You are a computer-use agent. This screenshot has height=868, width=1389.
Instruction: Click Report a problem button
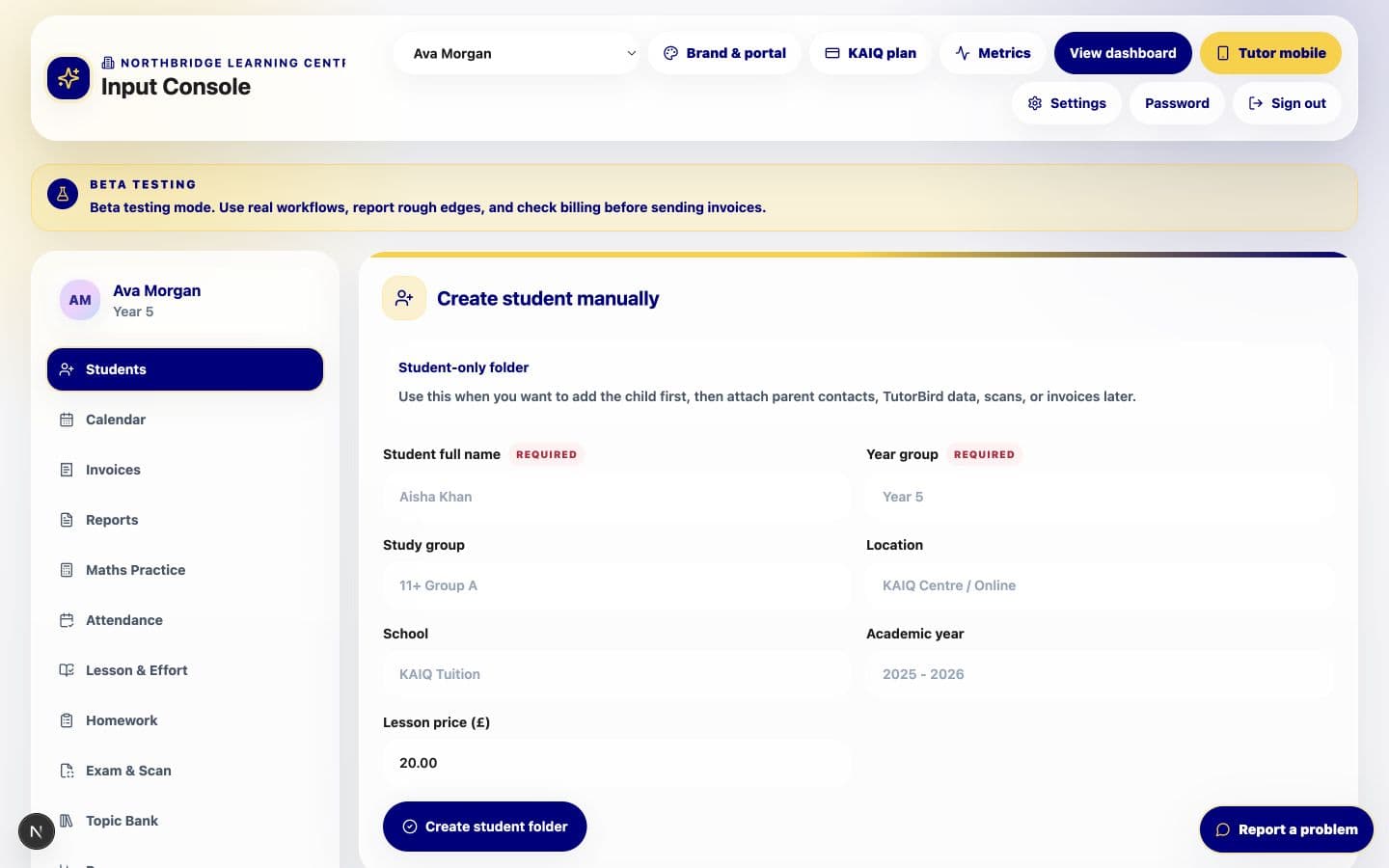click(1287, 829)
